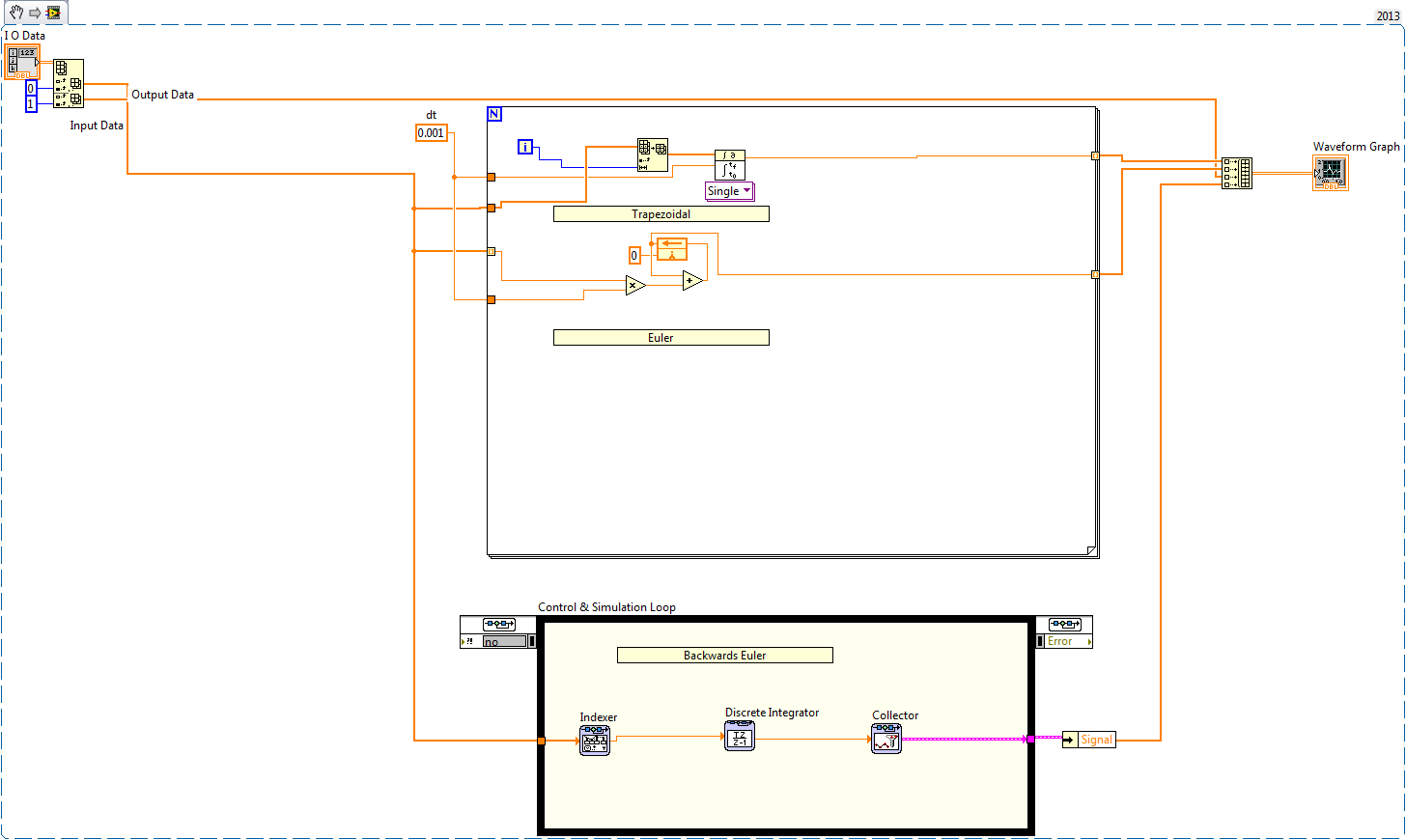Click the simulation loop output node icon
The height and width of the screenshot is (840, 1406).
(x=1064, y=625)
